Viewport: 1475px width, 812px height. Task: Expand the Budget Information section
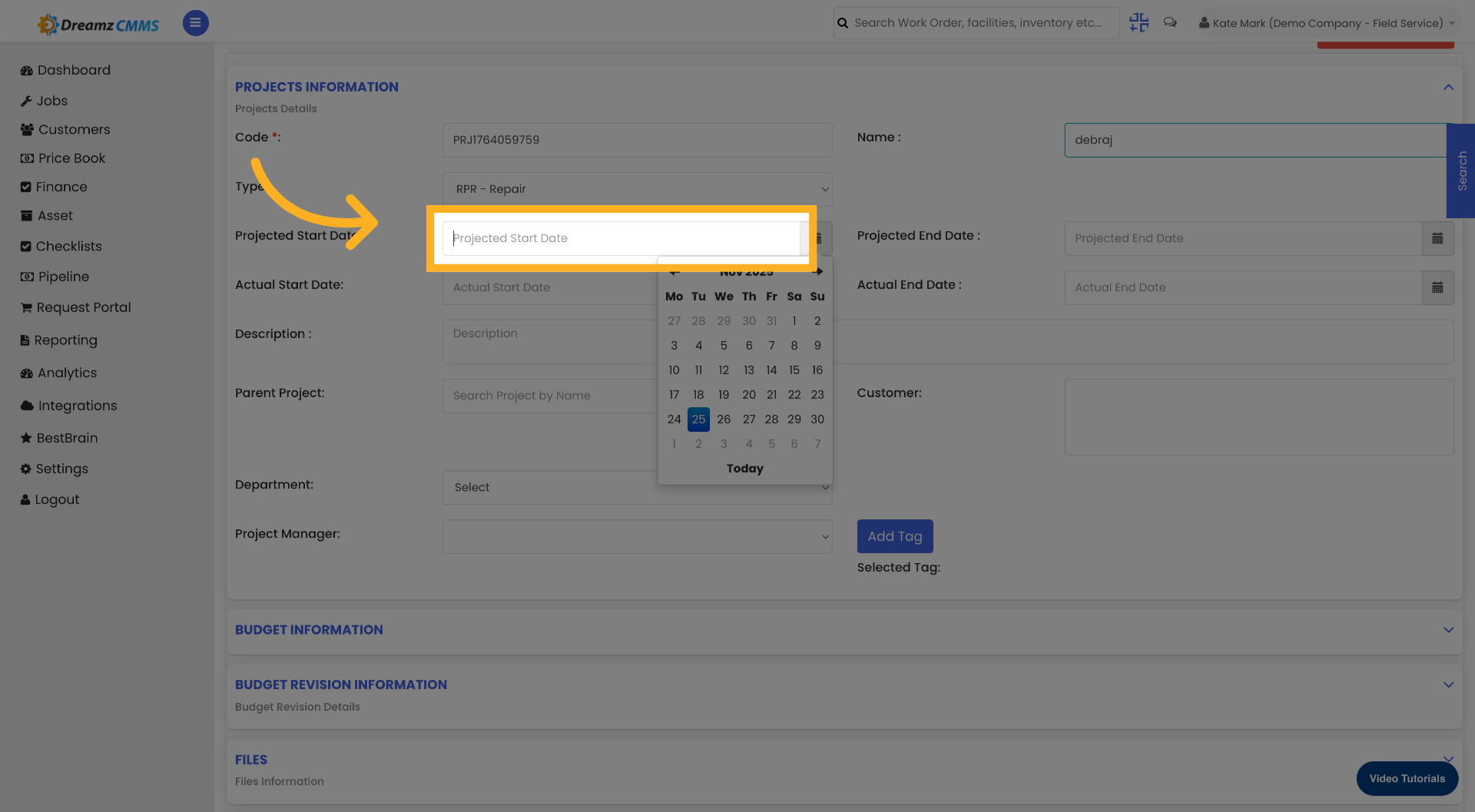point(1448,630)
